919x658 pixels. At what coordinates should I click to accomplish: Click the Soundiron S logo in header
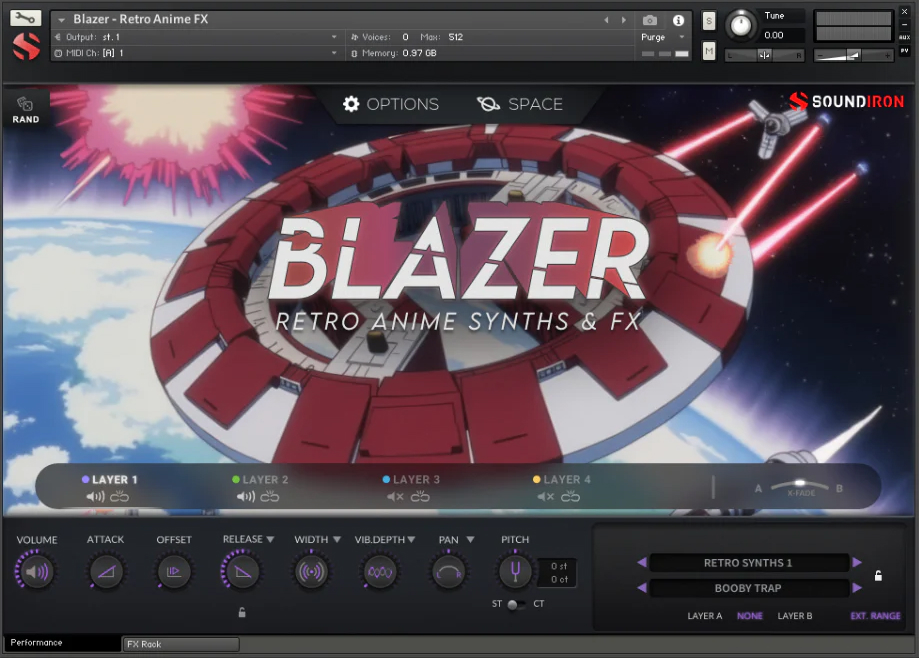pos(26,46)
